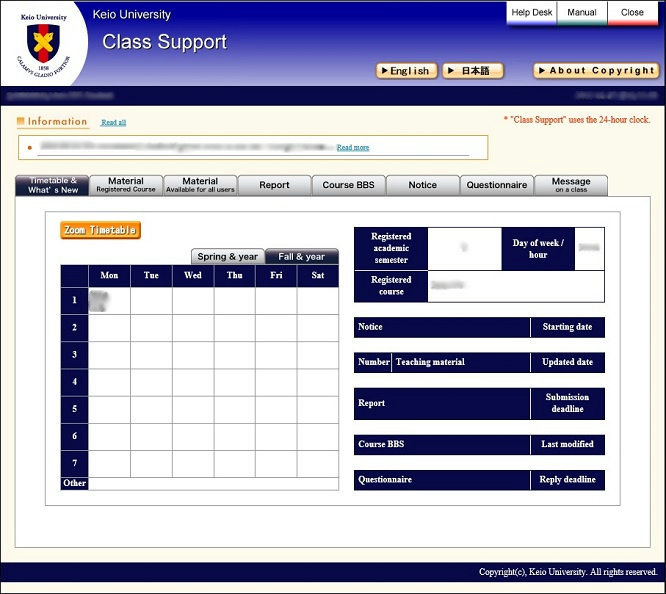The image size is (666, 594).
Task: Go to the Report tab
Action: (x=274, y=185)
